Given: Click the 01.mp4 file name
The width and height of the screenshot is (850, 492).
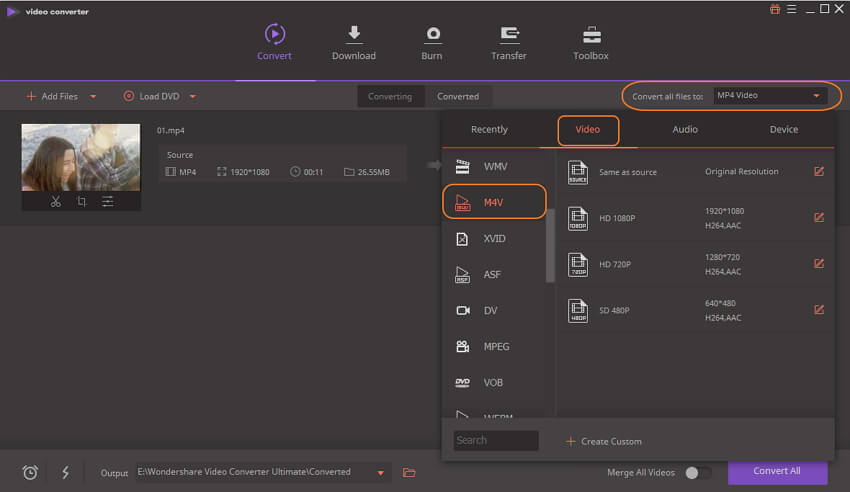Looking at the screenshot, I should (x=170, y=131).
